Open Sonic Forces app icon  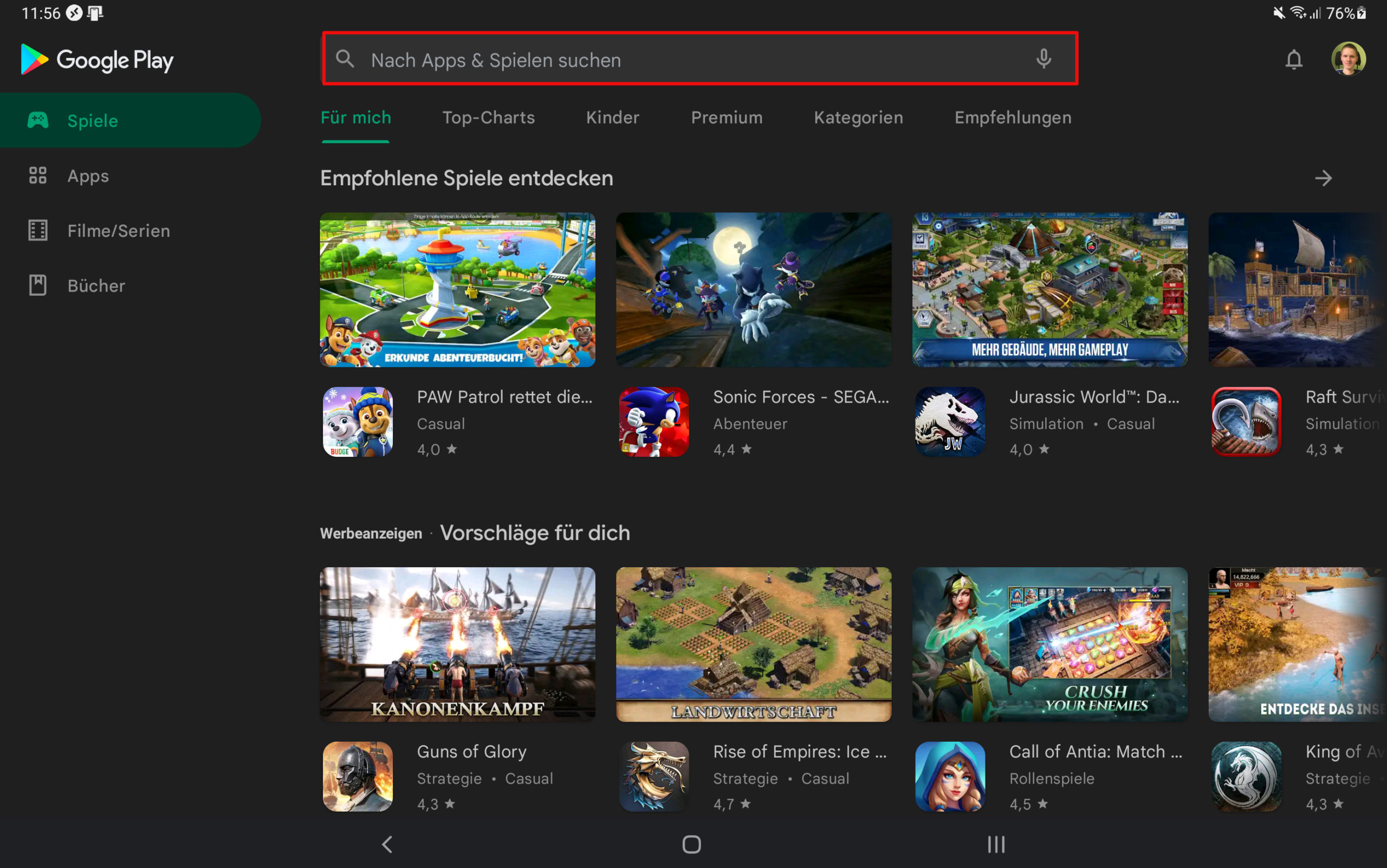click(653, 422)
